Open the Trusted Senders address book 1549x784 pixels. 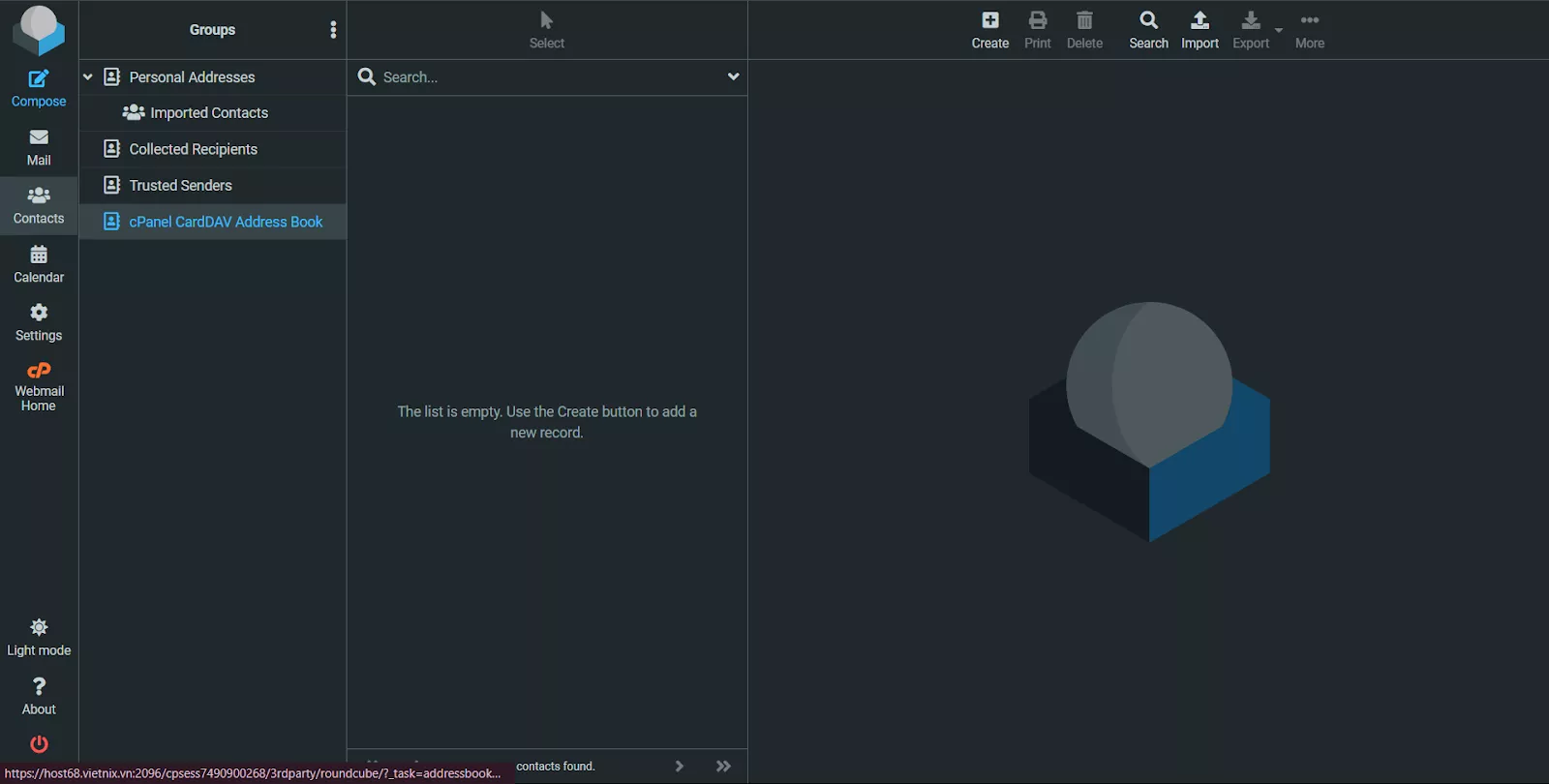[181, 186]
